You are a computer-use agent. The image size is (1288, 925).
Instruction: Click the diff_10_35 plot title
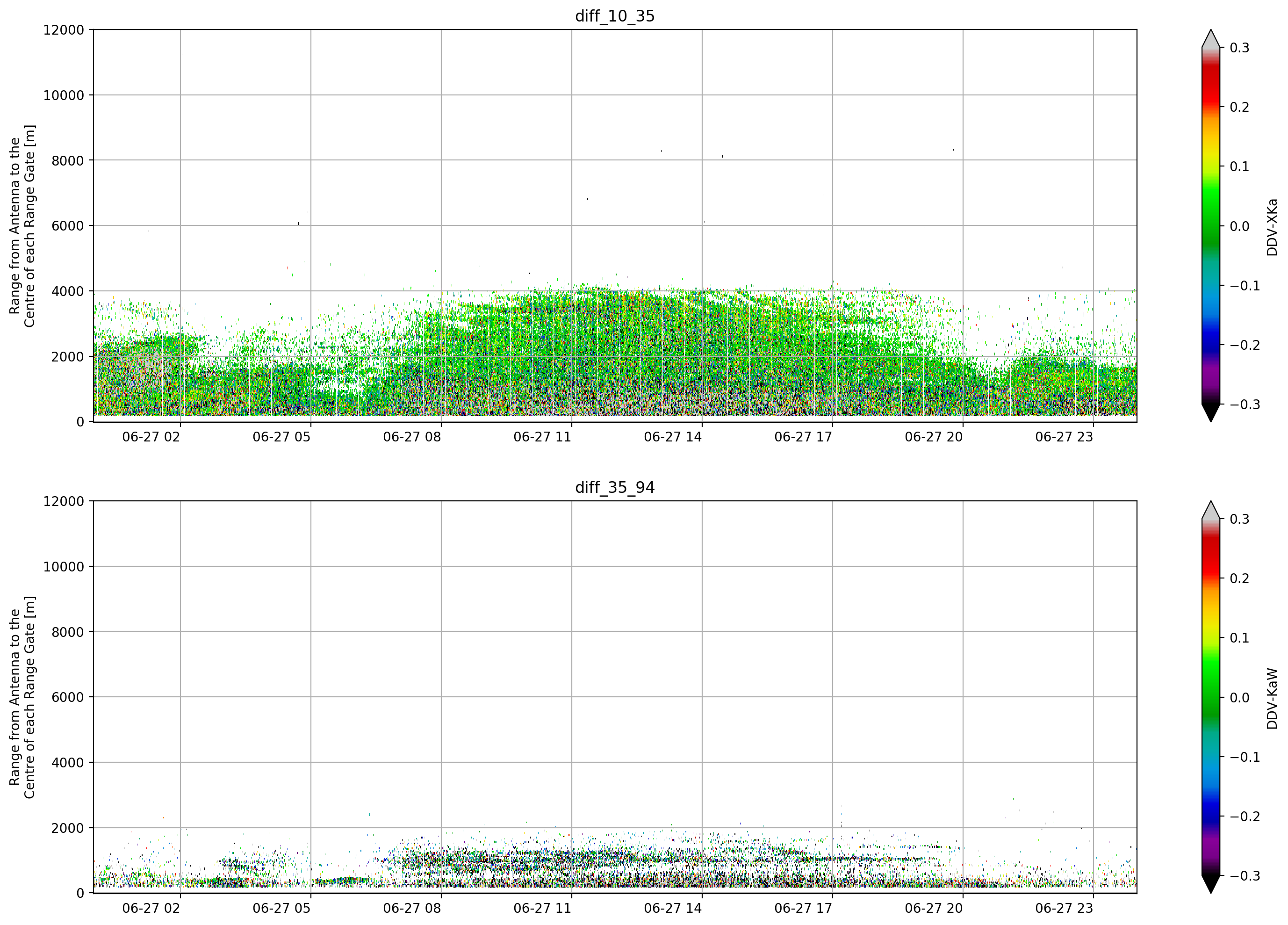[614, 16]
